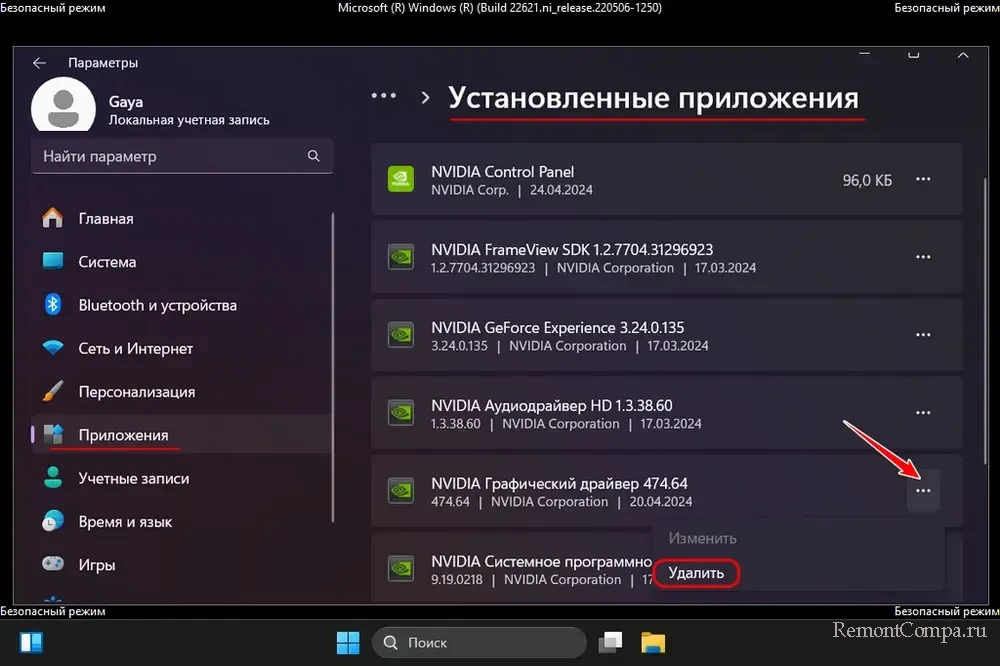Click the NVIDIA Аудиодрайвер HD 1.3.38.60 title
Screen dimensions: 1000x666
552,405
